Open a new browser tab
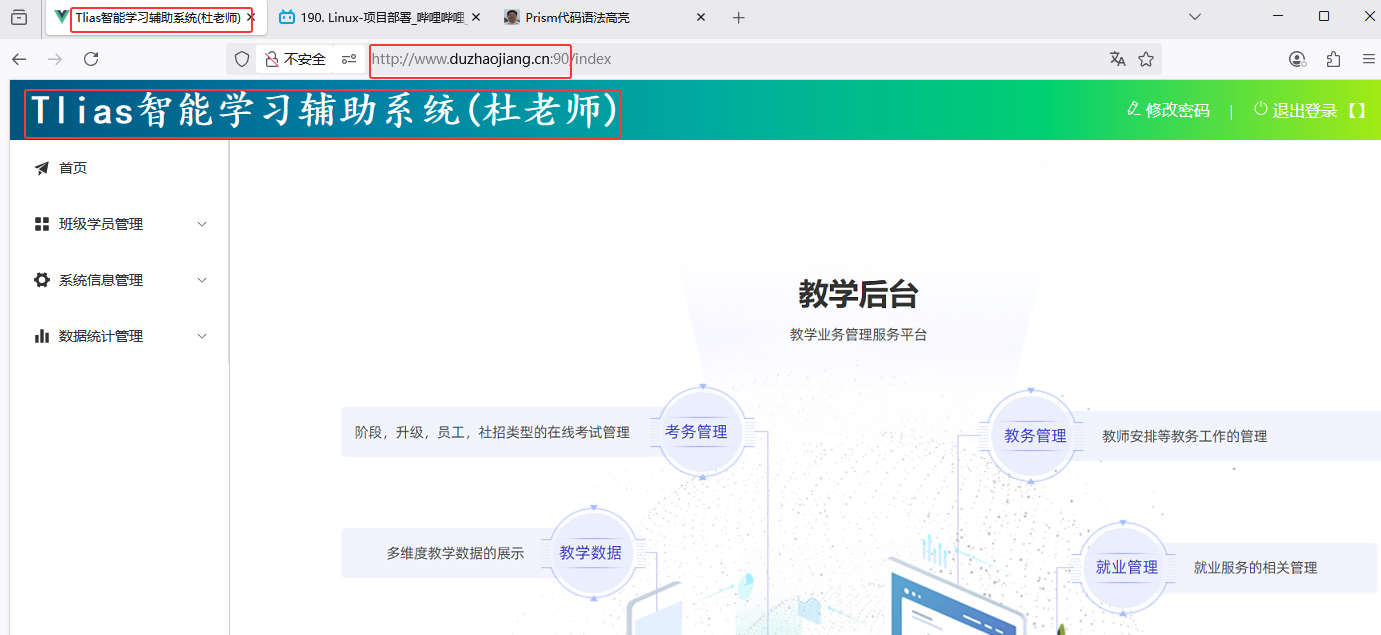The image size is (1381, 635). tap(738, 18)
